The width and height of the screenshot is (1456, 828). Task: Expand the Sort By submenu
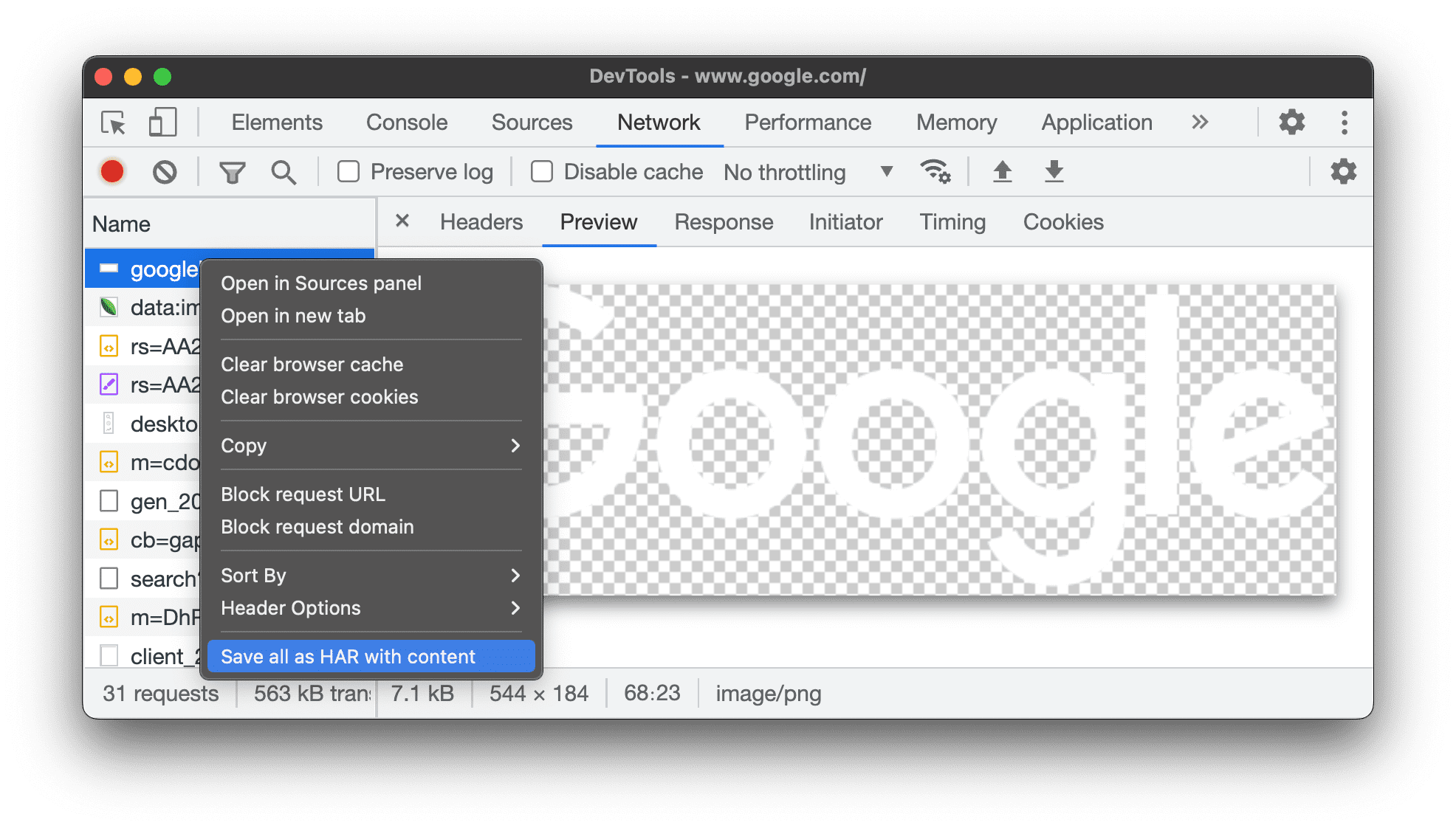(x=370, y=574)
